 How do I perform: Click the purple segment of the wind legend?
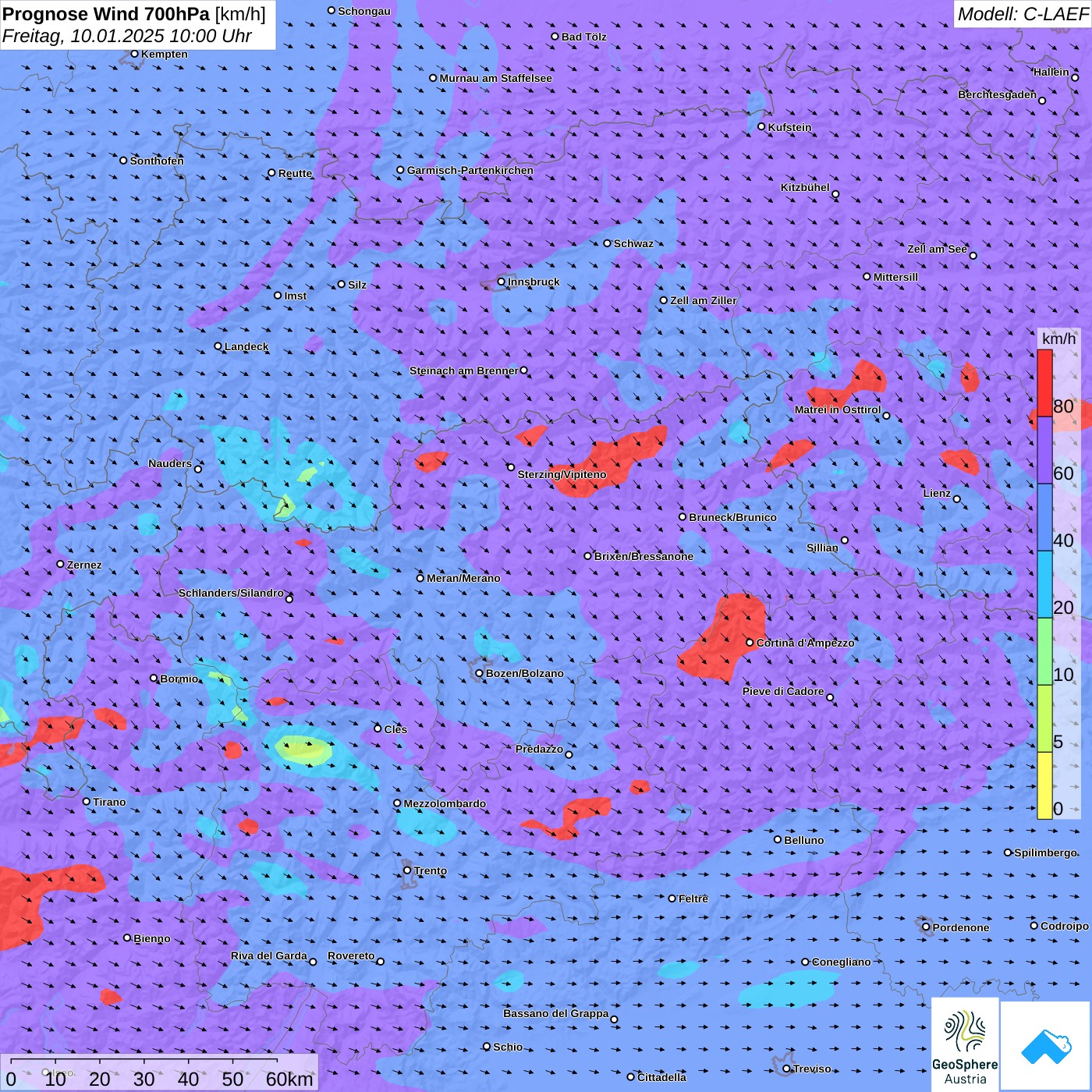coord(1044,451)
